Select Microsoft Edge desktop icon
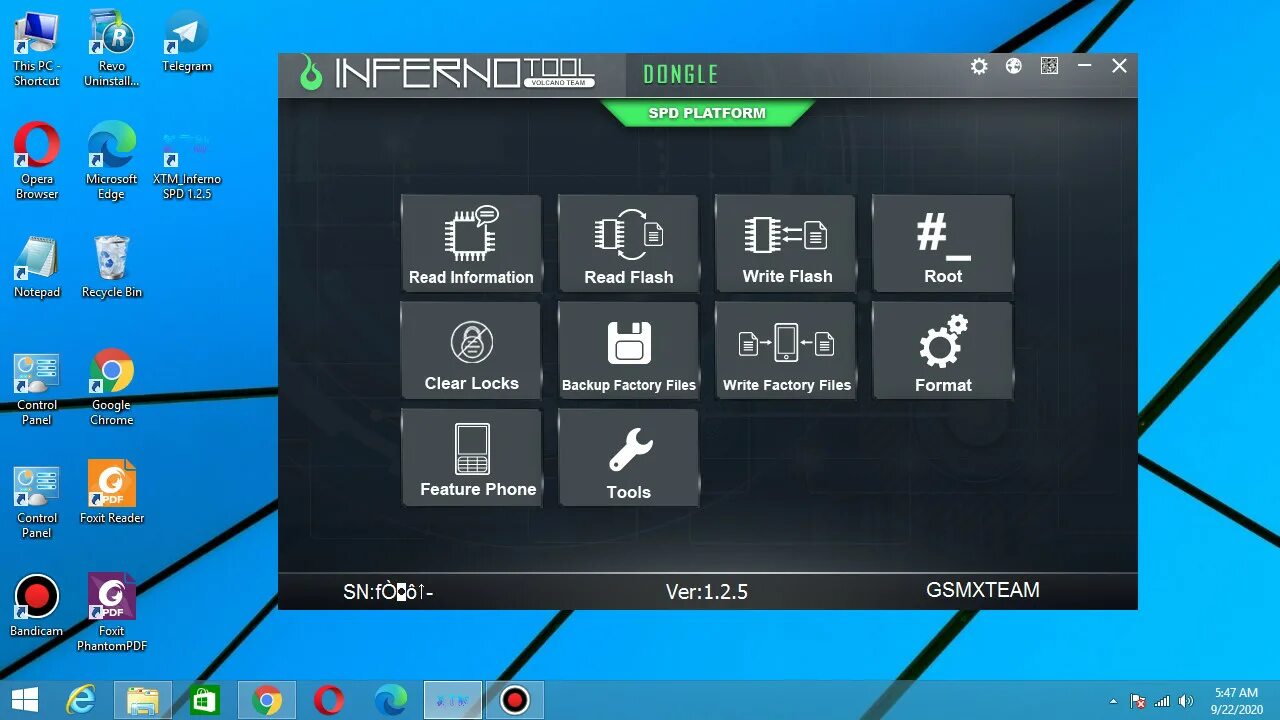The width and height of the screenshot is (1280, 720). [x=112, y=161]
